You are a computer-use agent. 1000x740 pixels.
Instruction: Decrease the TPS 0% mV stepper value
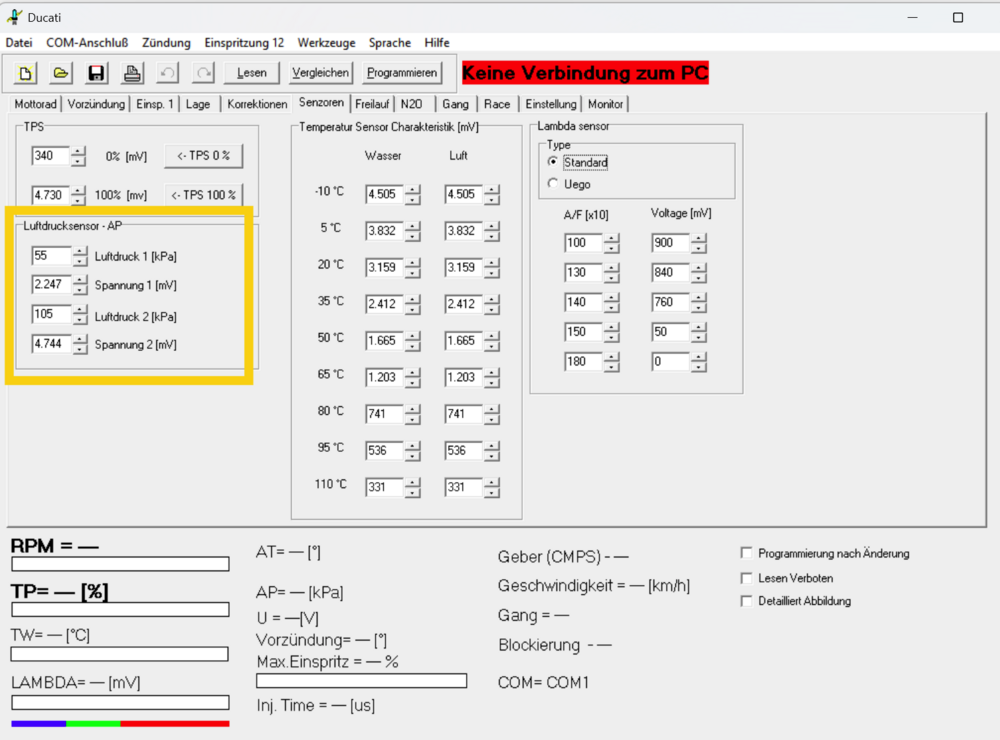78,161
